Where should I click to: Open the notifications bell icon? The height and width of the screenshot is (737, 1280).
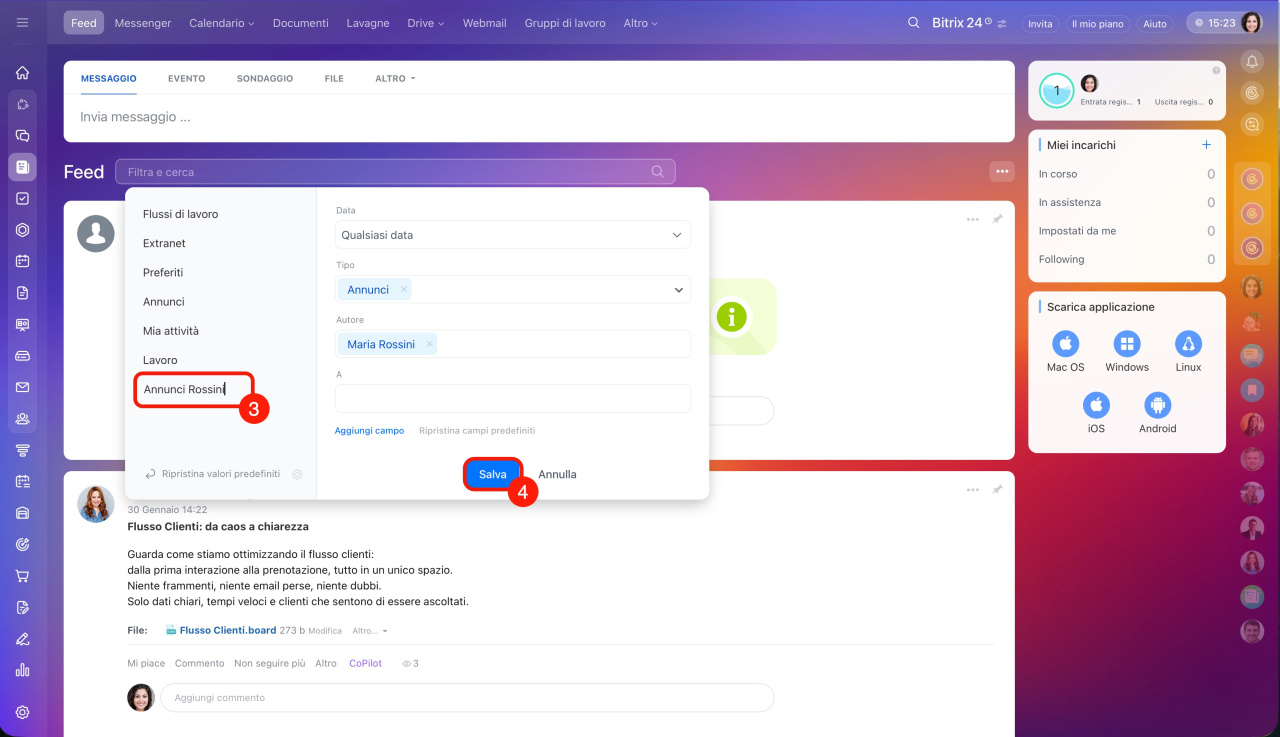pyautogui.click(x=1251, y=62)
